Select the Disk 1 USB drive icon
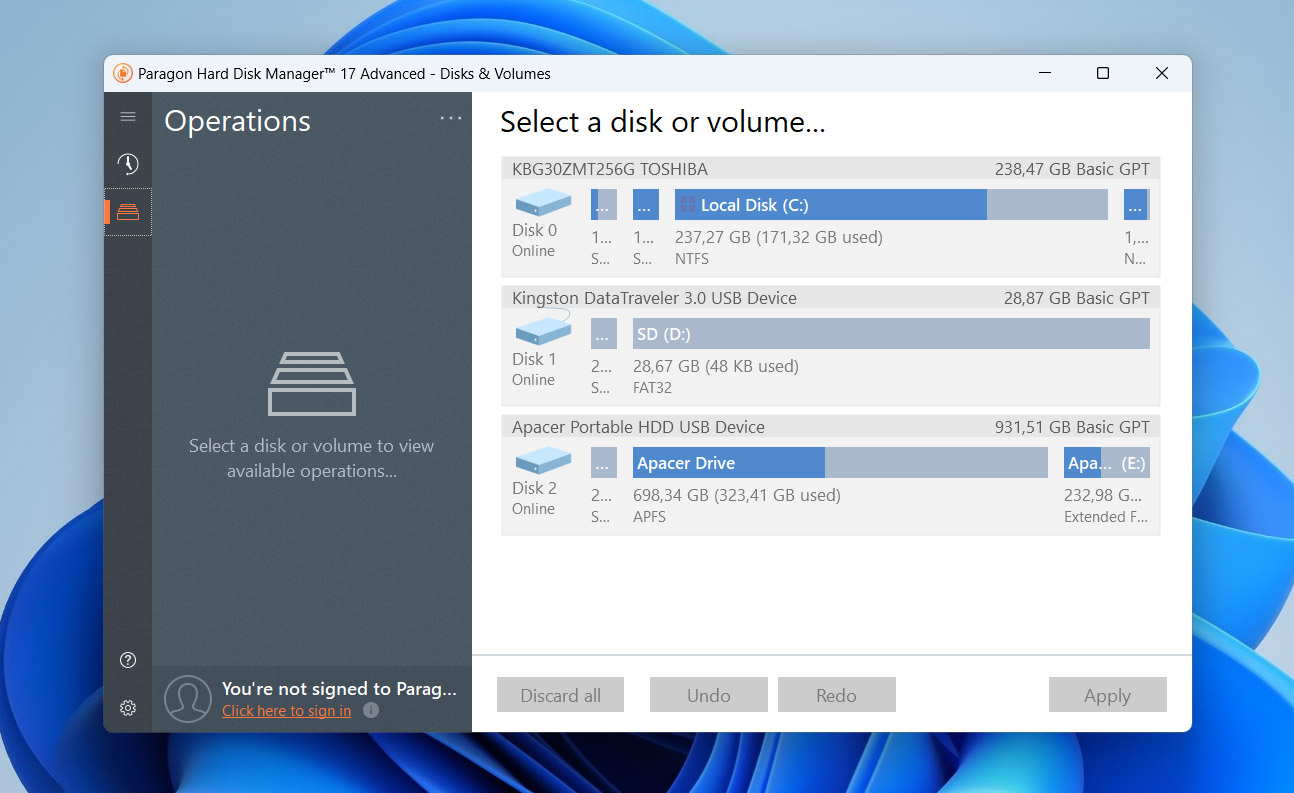The image size is (1294, 793). coord(543,331)
